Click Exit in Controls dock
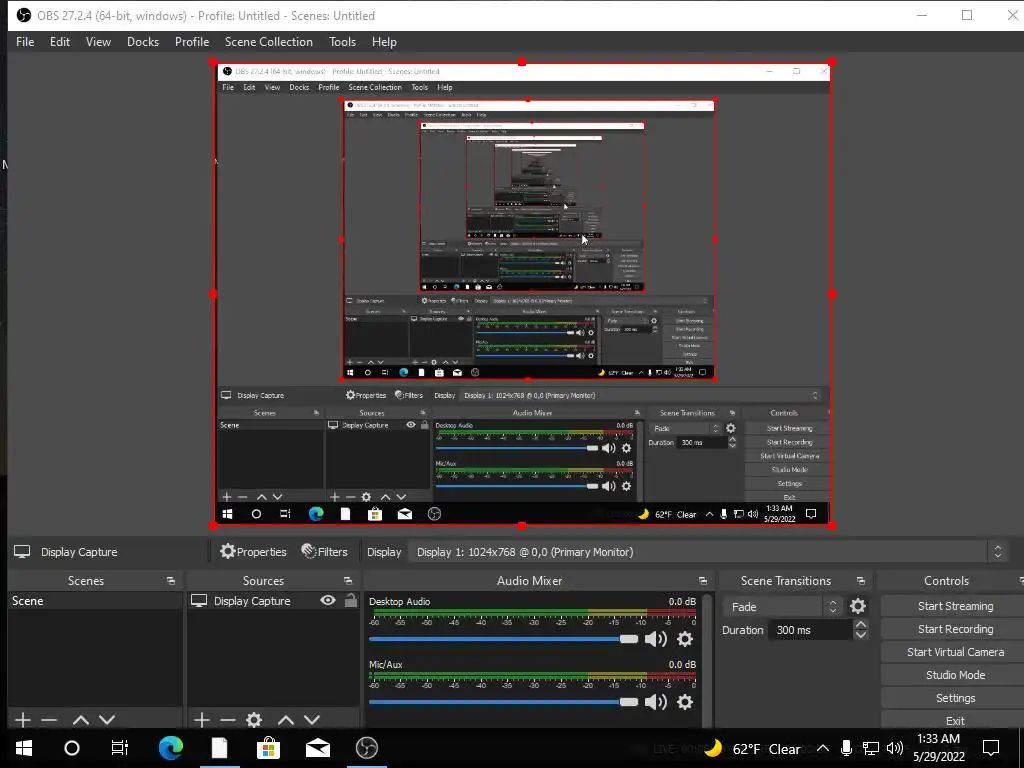The width and height of the screenshot is (1024, 768). click(x=955, y=720)
